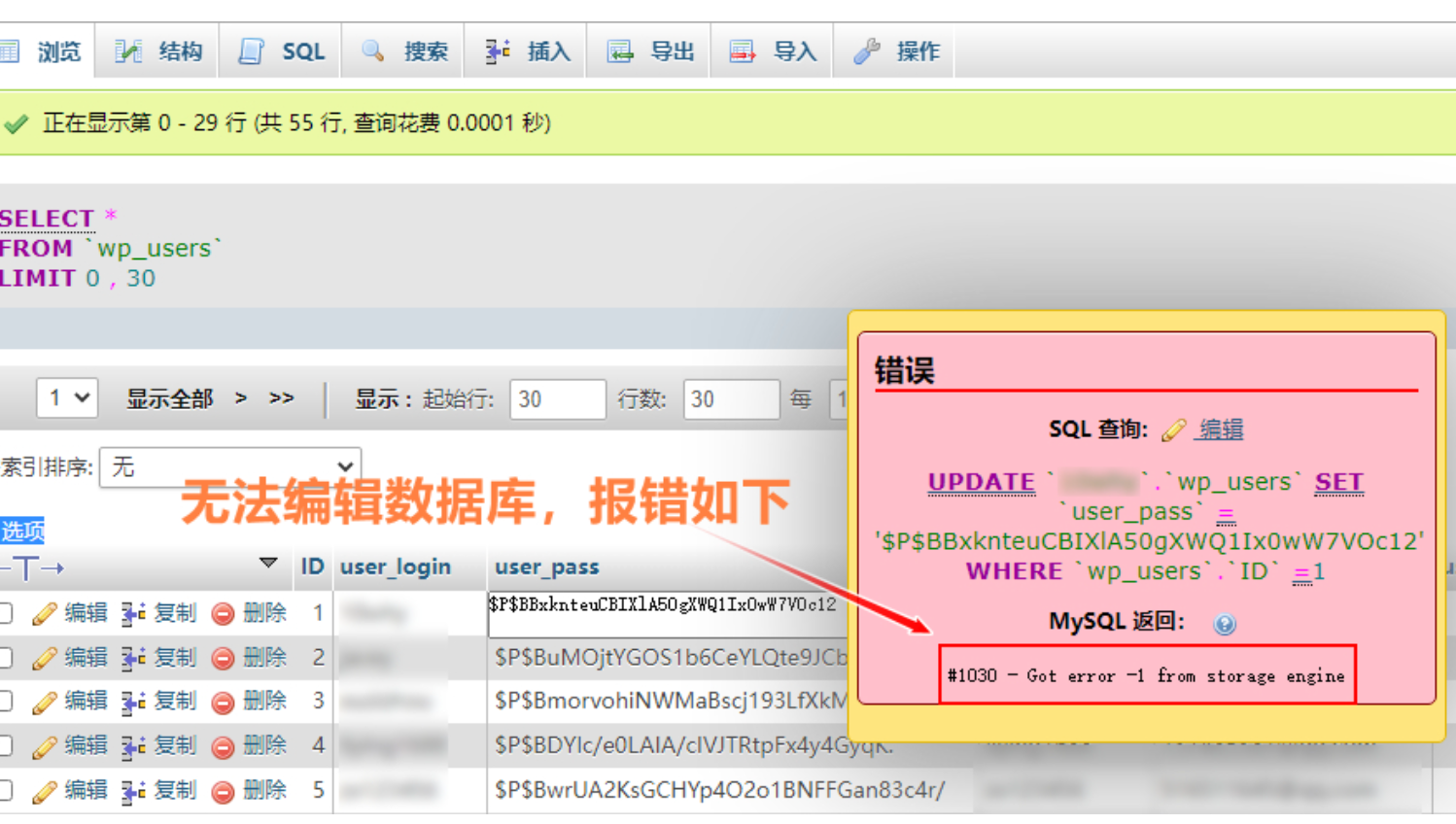Click the 显示全部 button

pos(169,398)
